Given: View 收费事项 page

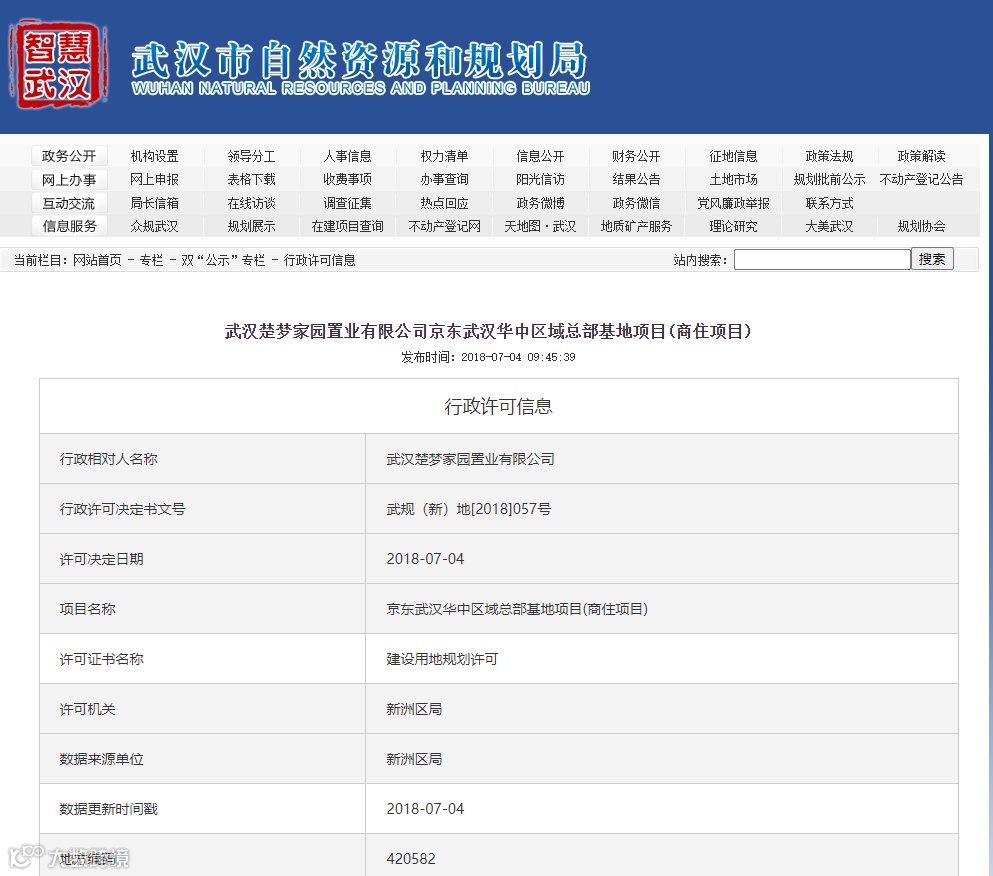Looking at the screenshot, I should point(348,179).
